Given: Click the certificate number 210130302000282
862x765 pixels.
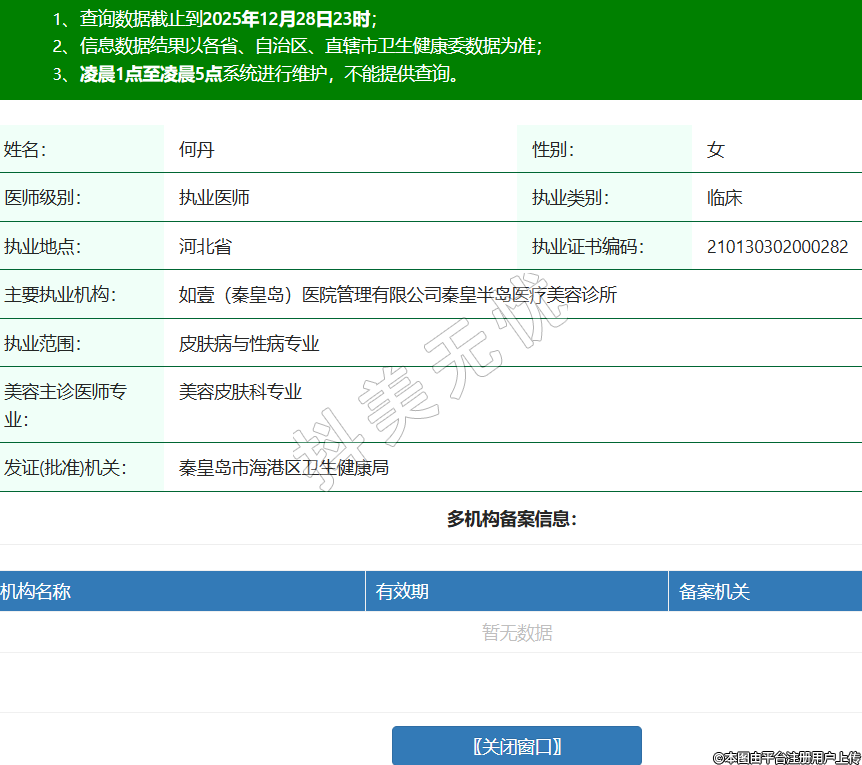Looking at the screenshot, I should click(777, 246).
